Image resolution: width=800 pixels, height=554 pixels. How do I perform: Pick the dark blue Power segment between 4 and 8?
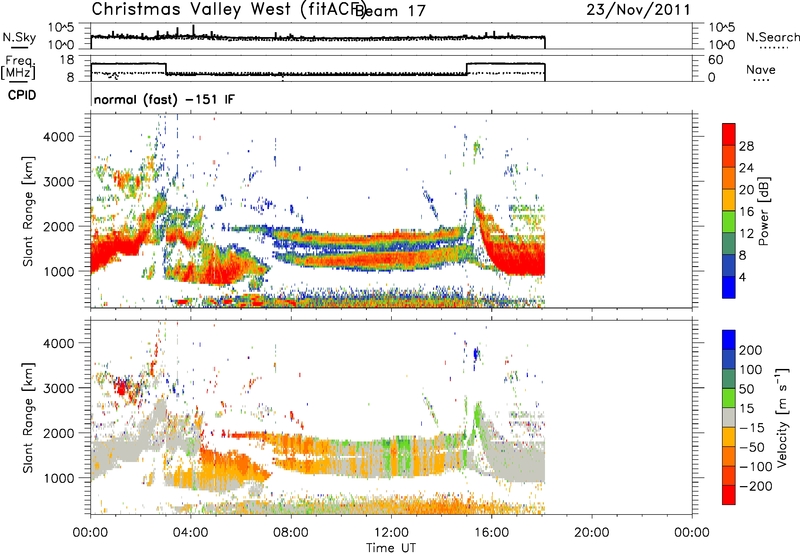729,265
